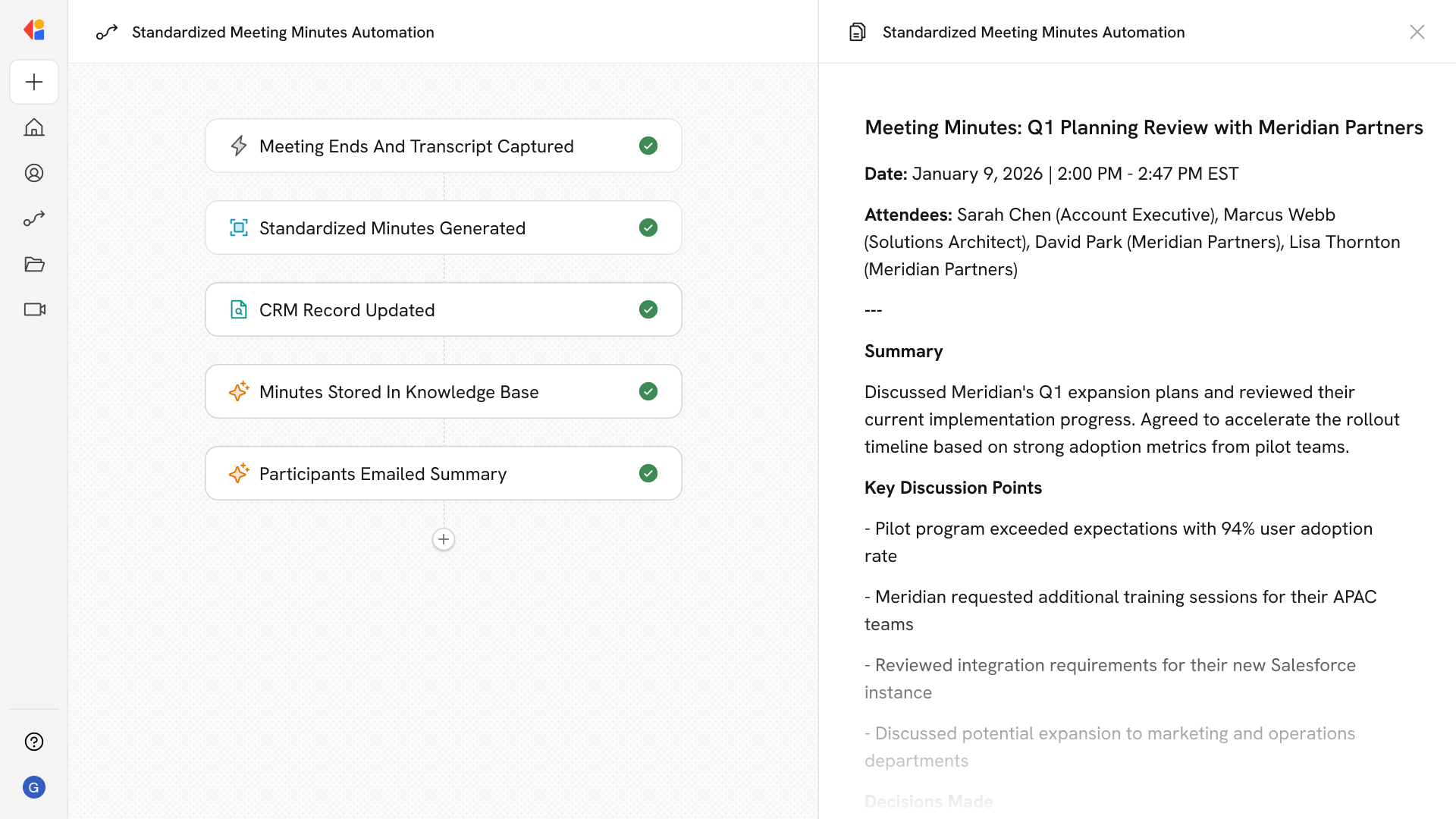Select the Meeting Ends And Transcript Captured step
The width and height of the screenshot is (1456, 819).
[x=416, y=146]
